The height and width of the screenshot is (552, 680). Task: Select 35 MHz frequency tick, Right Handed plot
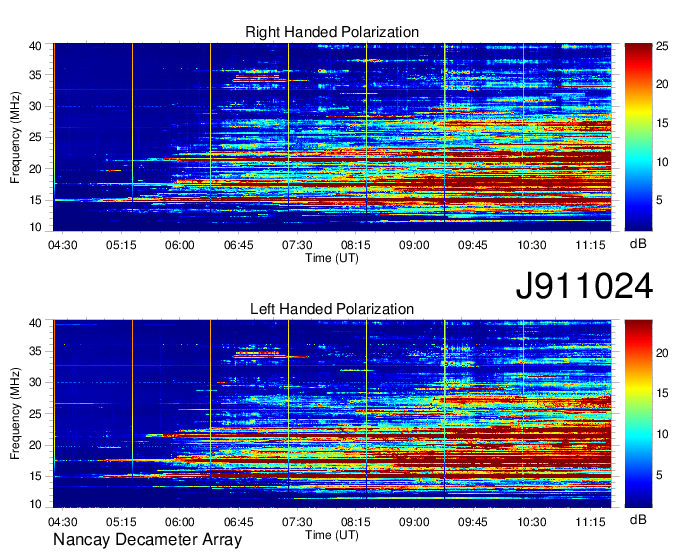35,75
